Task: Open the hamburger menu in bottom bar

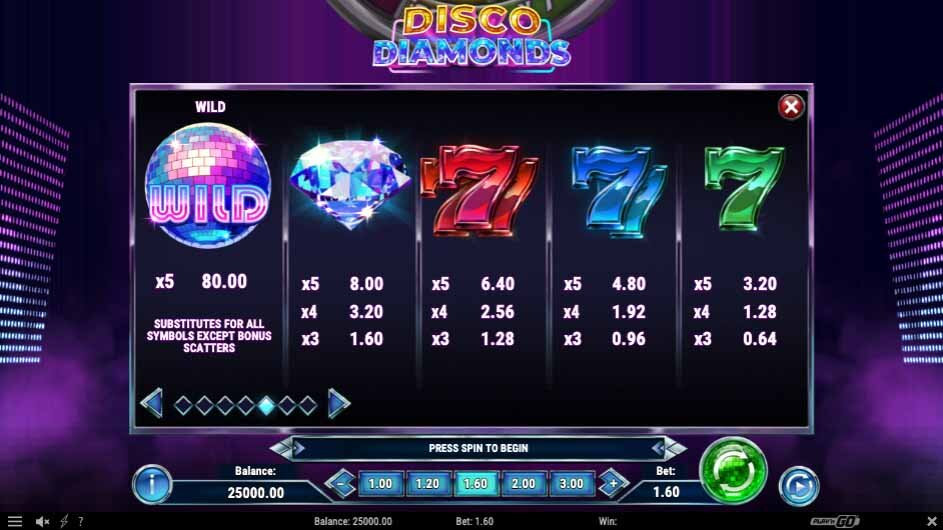Action: tap(14, 522)
